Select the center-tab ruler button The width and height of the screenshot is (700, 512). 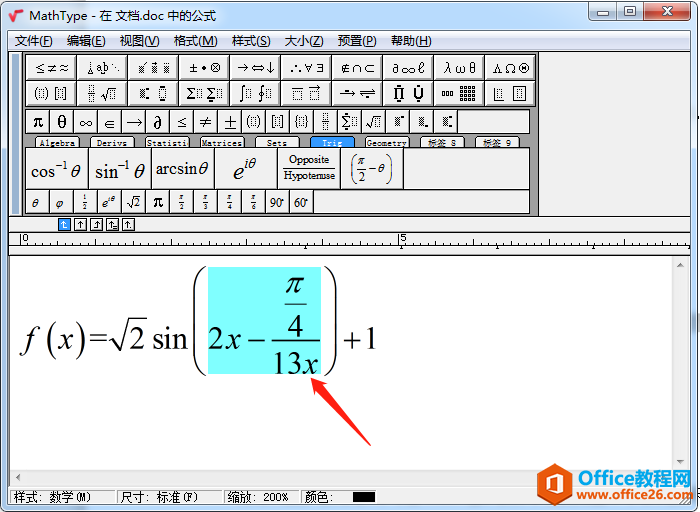pos(80,225)
